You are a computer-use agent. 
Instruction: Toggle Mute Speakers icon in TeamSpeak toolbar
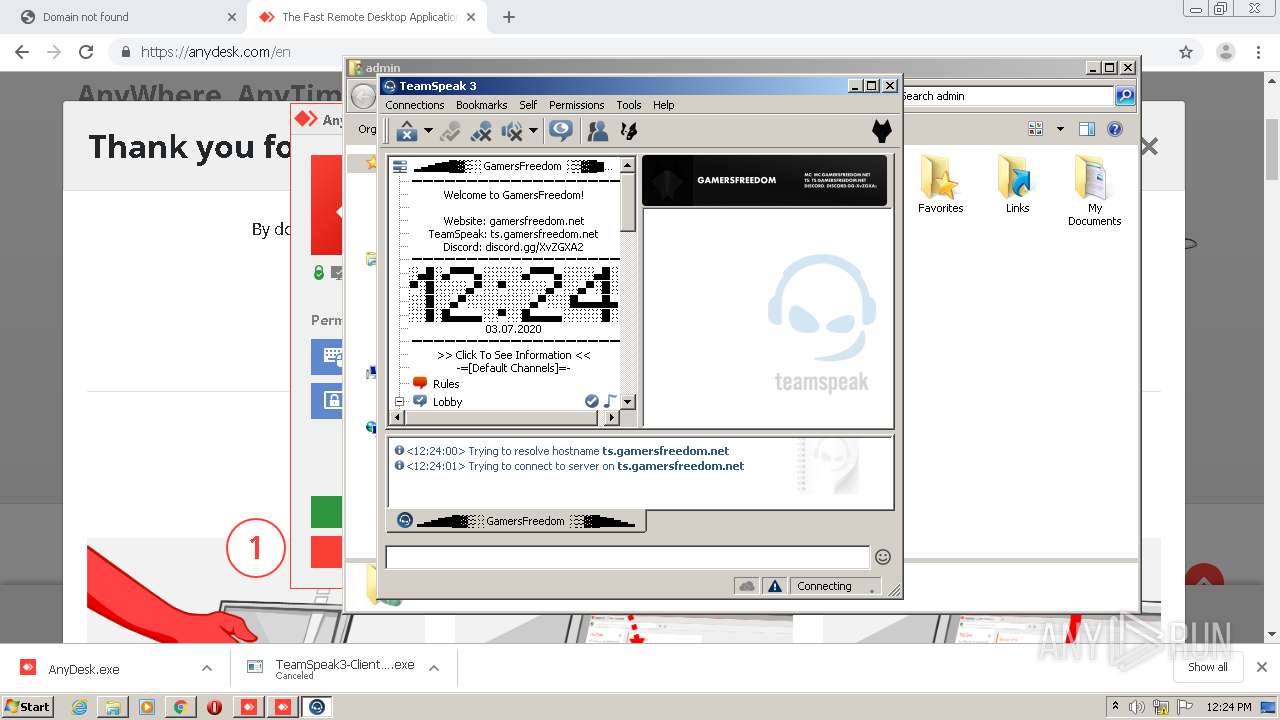[512, 131]
